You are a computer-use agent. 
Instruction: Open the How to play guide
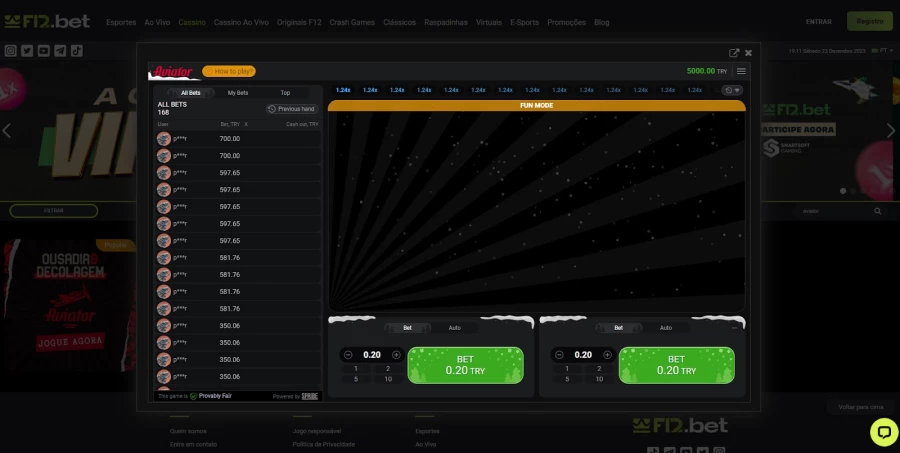(229, 71)
